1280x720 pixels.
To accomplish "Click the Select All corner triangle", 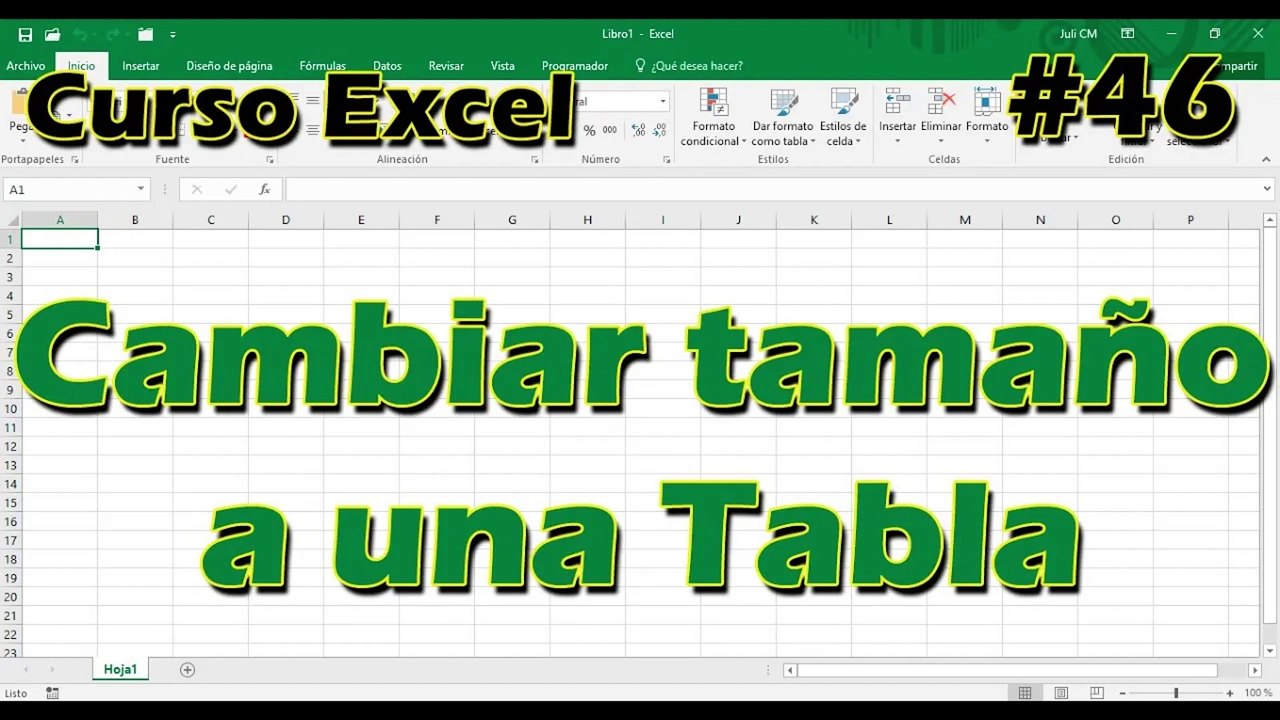I will pos(11,220).
